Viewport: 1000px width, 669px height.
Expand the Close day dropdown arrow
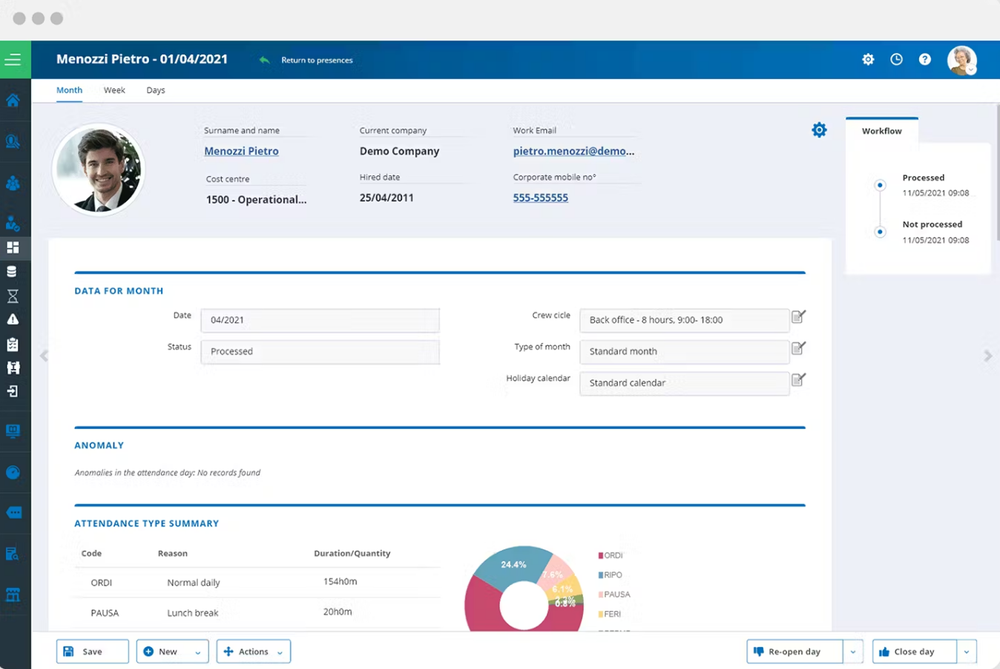coord(966,652)
